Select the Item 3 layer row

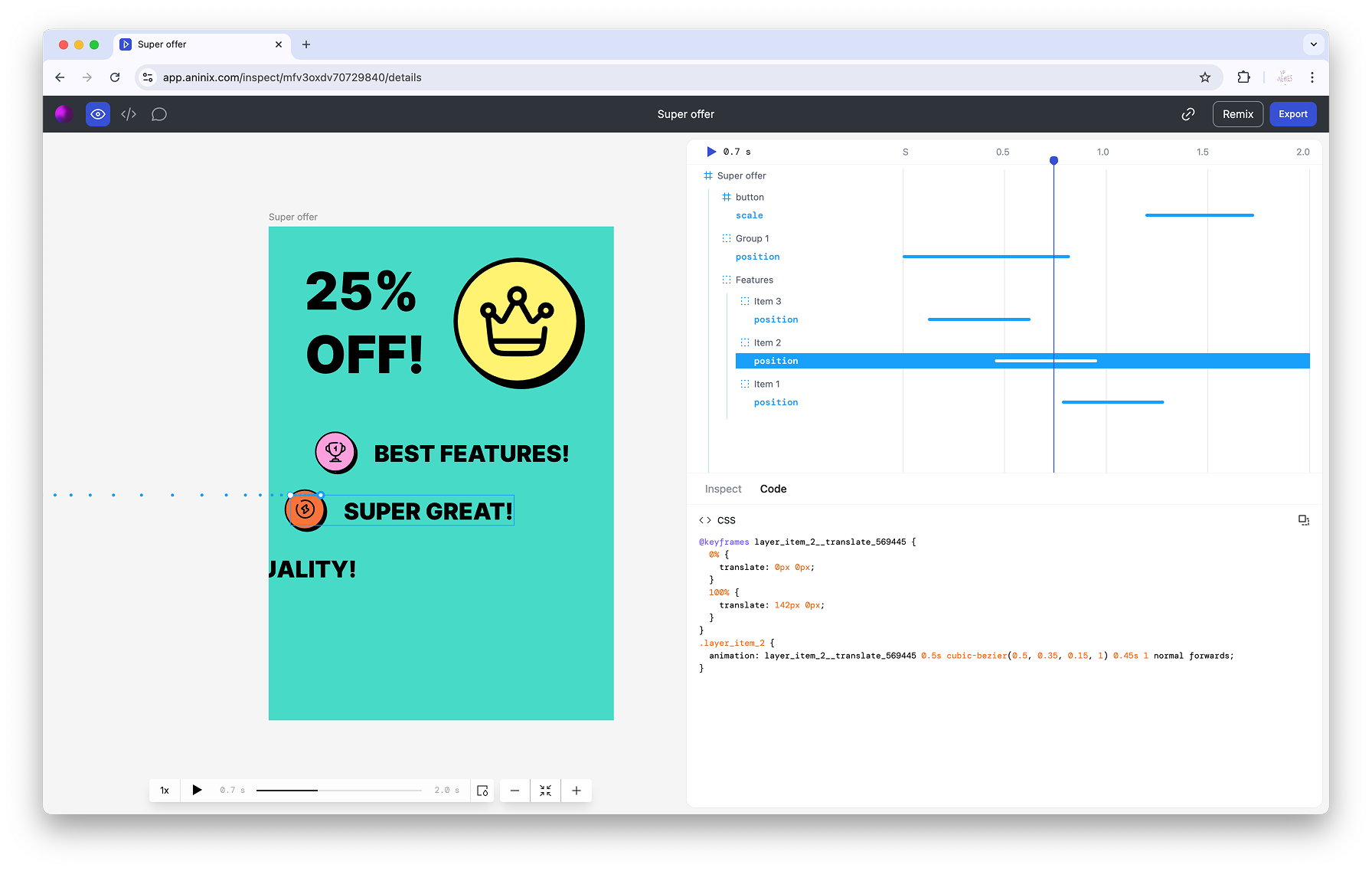tap(767, 301)
